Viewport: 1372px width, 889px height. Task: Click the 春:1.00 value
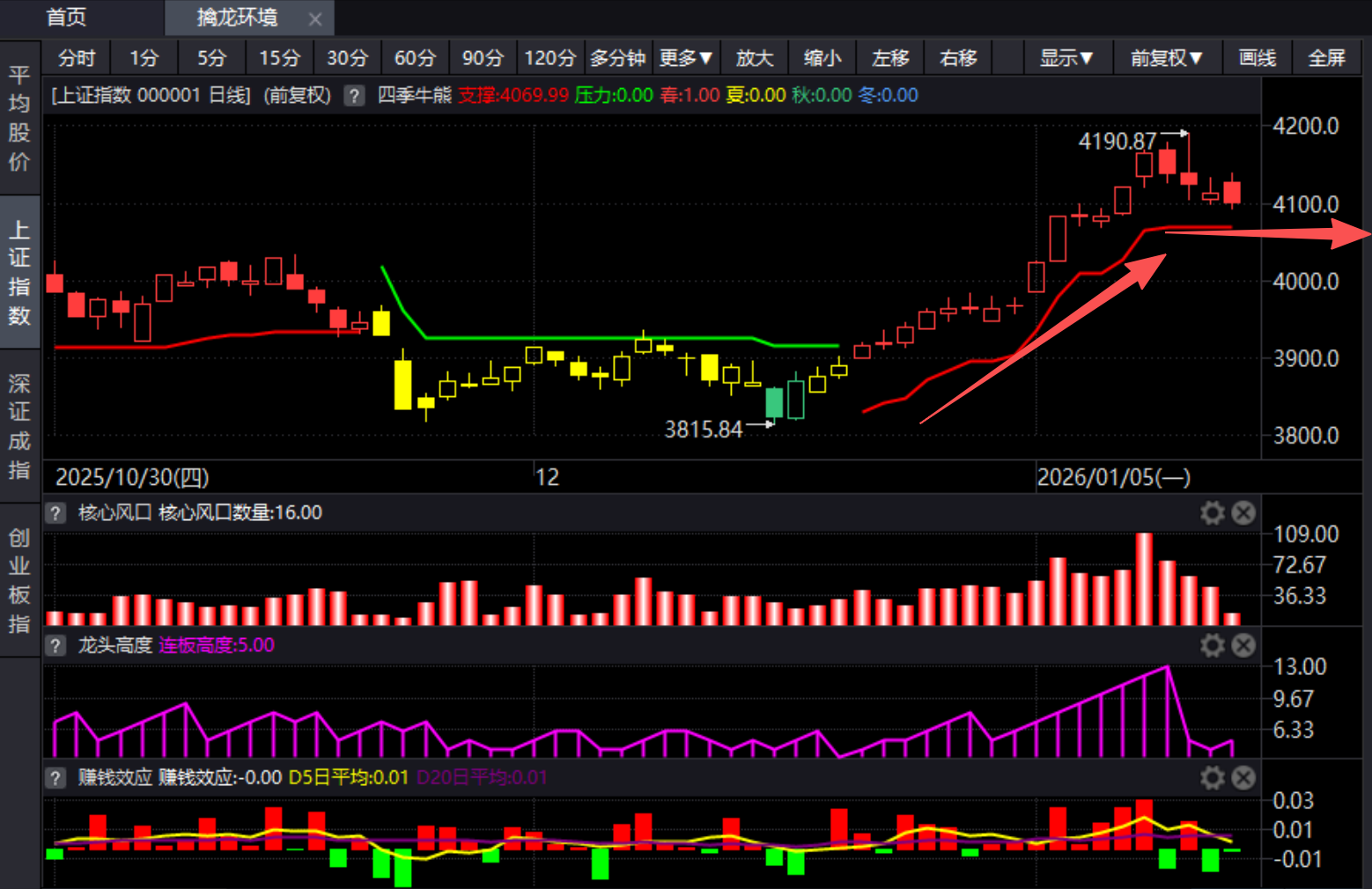point(690,95)
